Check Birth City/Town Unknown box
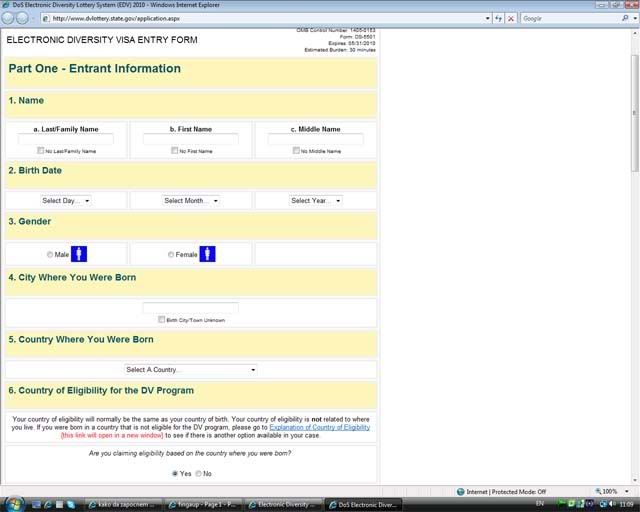This screenshot has width=640, height=512. click(x=162, y=319)
